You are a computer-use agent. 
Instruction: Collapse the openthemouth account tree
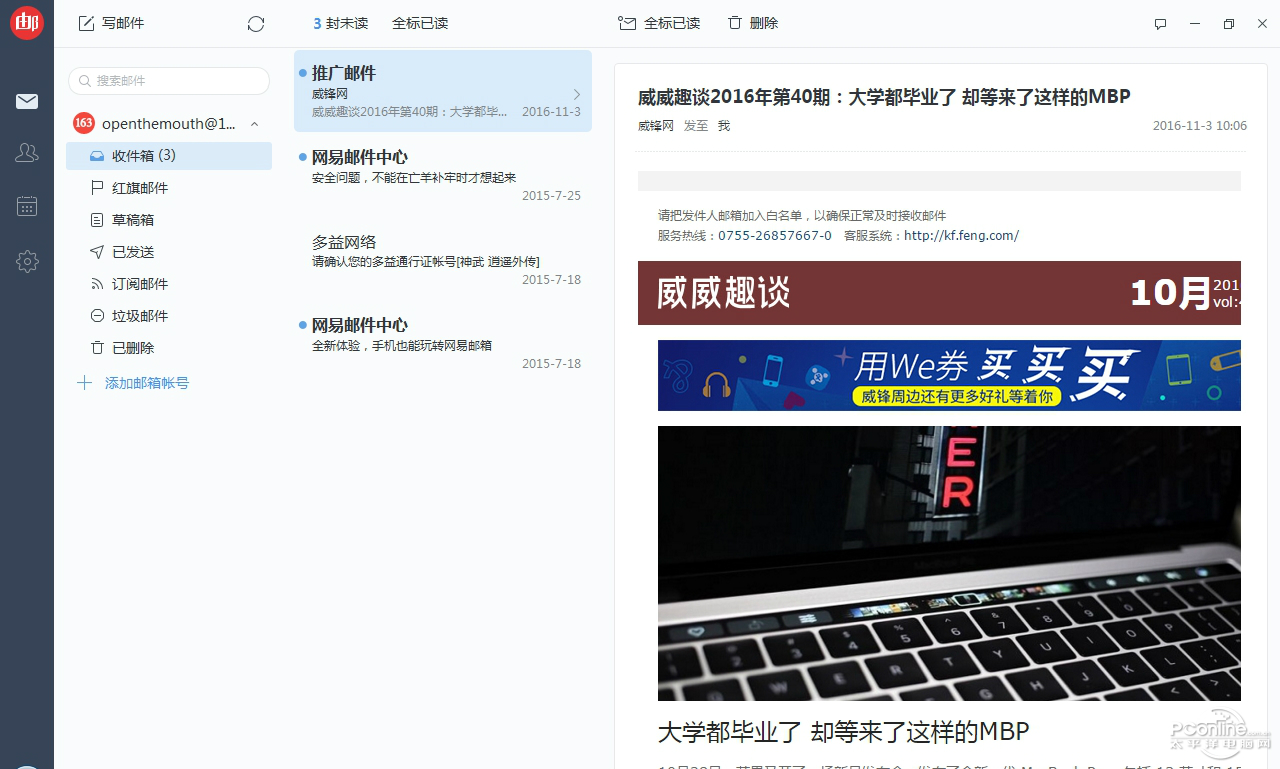tap(254, 124)
